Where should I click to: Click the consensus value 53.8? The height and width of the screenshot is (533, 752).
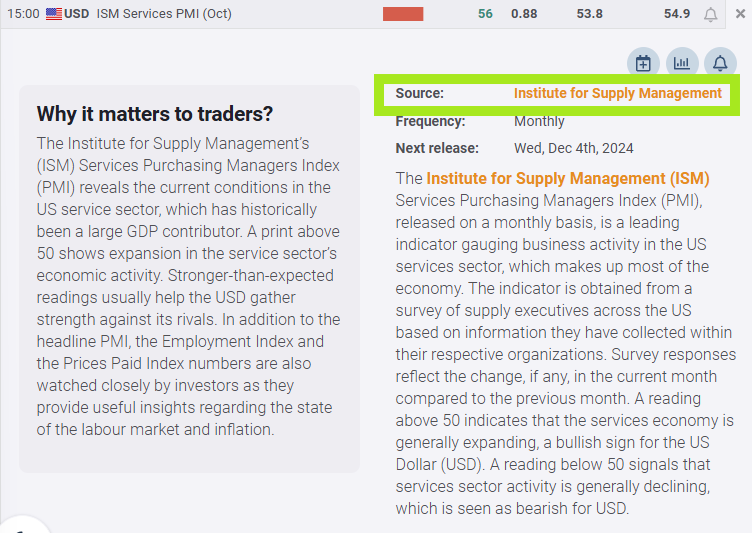point(590,14)
